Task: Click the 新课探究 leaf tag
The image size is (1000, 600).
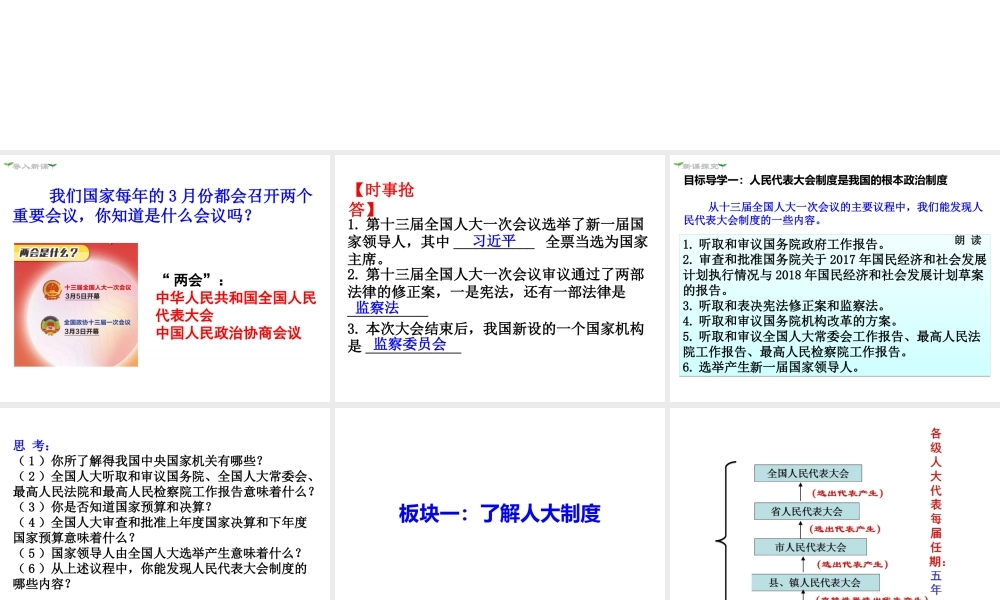Action: coord(700,166)
